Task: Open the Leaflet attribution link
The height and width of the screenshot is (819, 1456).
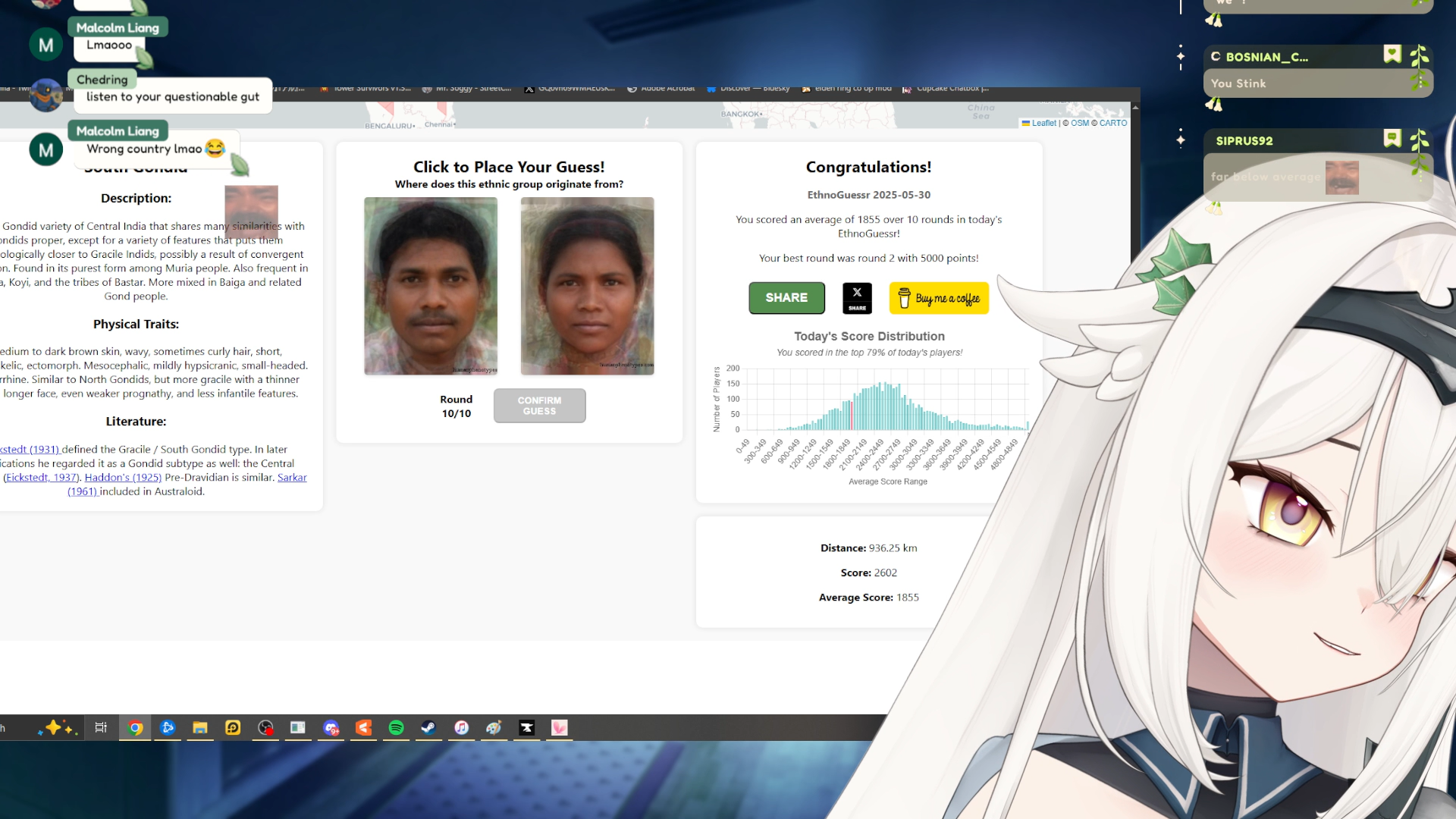Action: pos(1043,123)
